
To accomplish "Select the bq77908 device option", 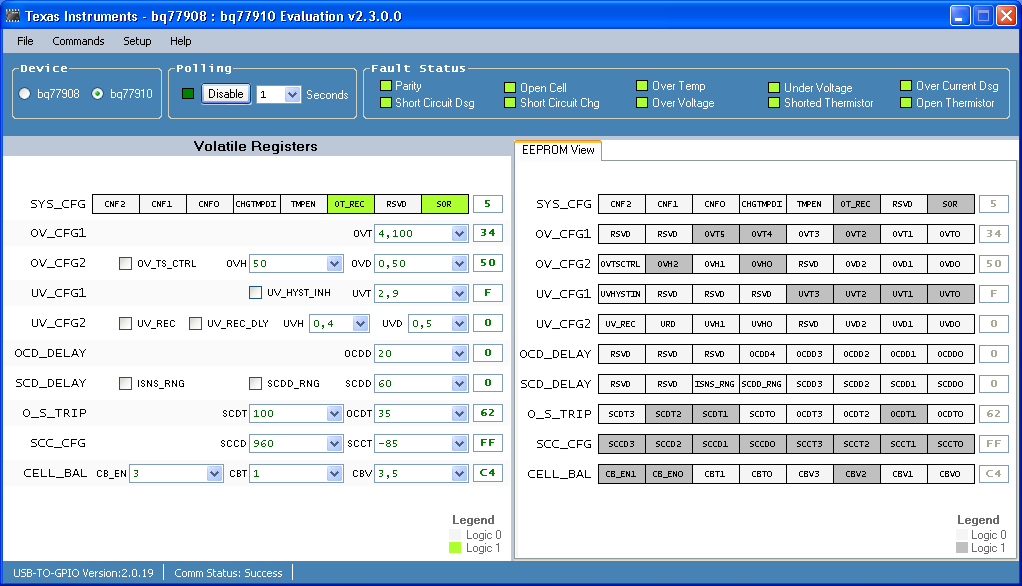I will click(x=25, y=94).
